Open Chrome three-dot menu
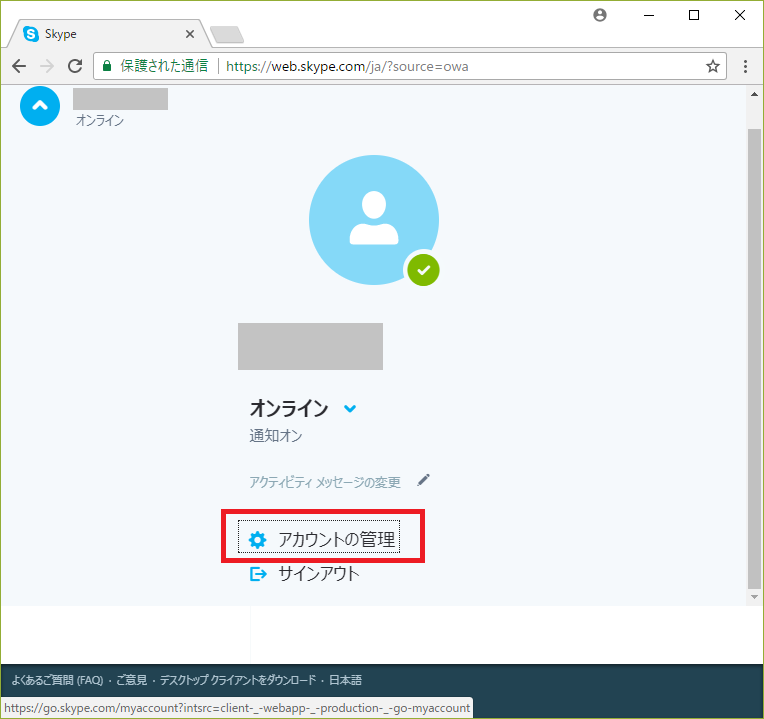The width and height of the screenshot is (764, 719). coord(745,66)
